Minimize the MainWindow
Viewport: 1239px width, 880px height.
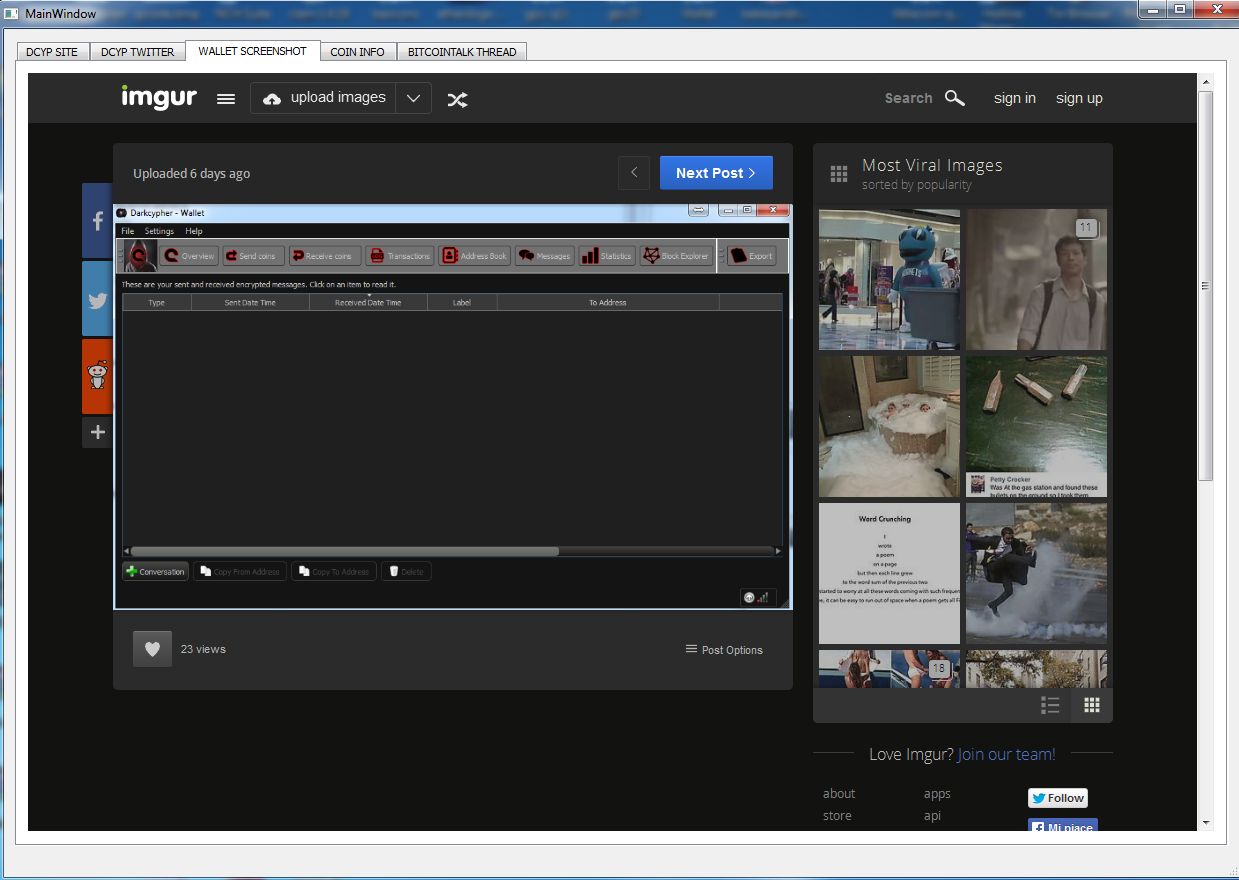(x=1153, y=10)
